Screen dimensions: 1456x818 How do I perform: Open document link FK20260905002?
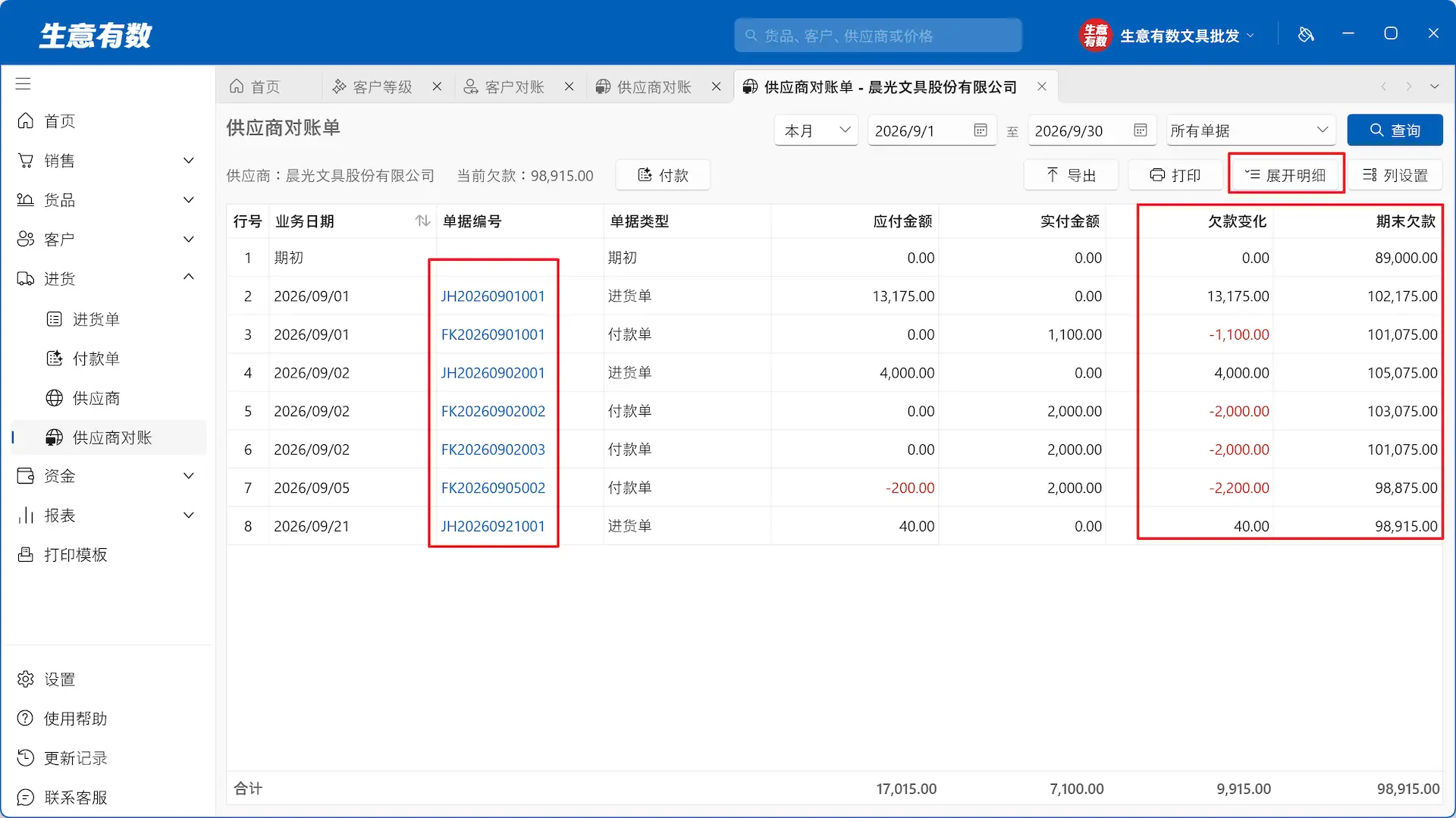tap(493, 488)
